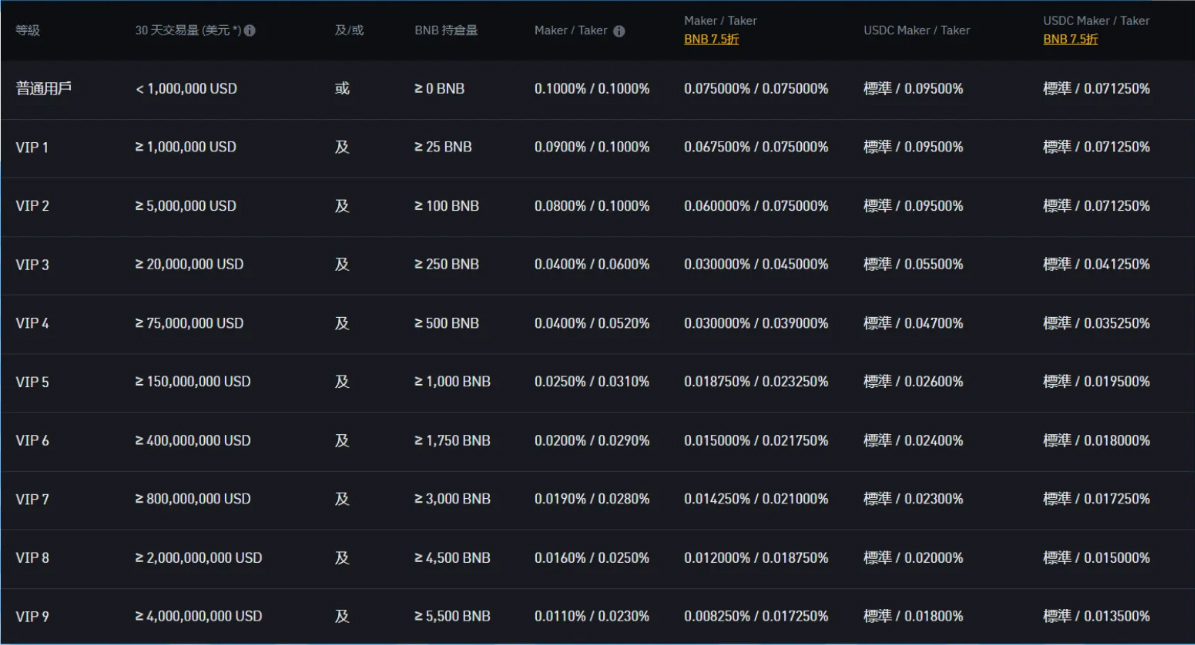The image size is (1195, 645).
Task: Select the VIP 3 level label
Action: (x=32, y=264)
